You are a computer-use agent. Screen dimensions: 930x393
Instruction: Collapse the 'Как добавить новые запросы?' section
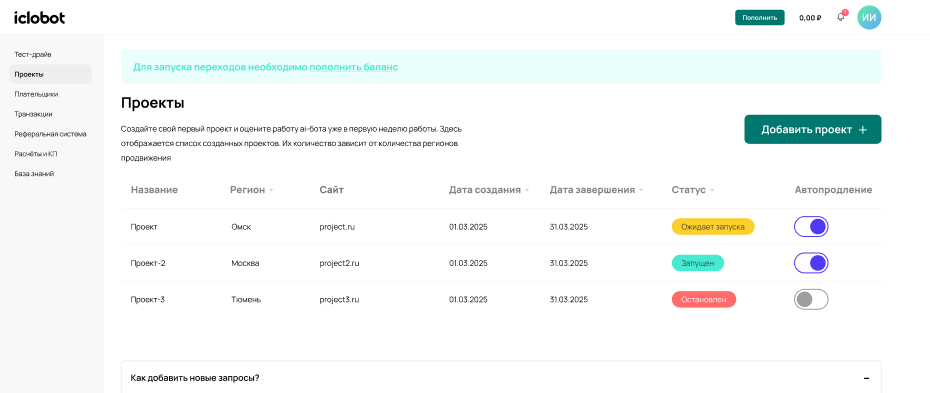(867, 378)
